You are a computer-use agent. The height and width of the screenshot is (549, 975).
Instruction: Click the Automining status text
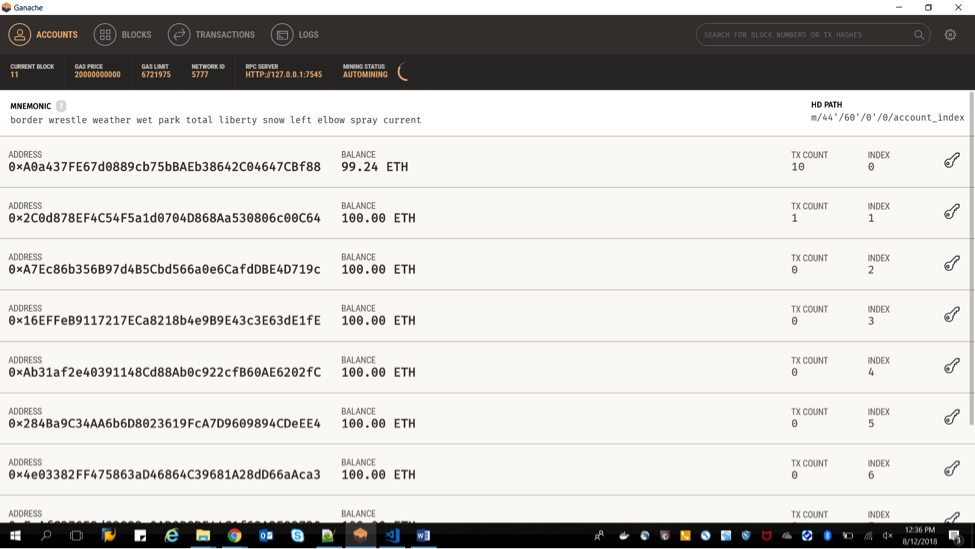click(x=365, y=75)
